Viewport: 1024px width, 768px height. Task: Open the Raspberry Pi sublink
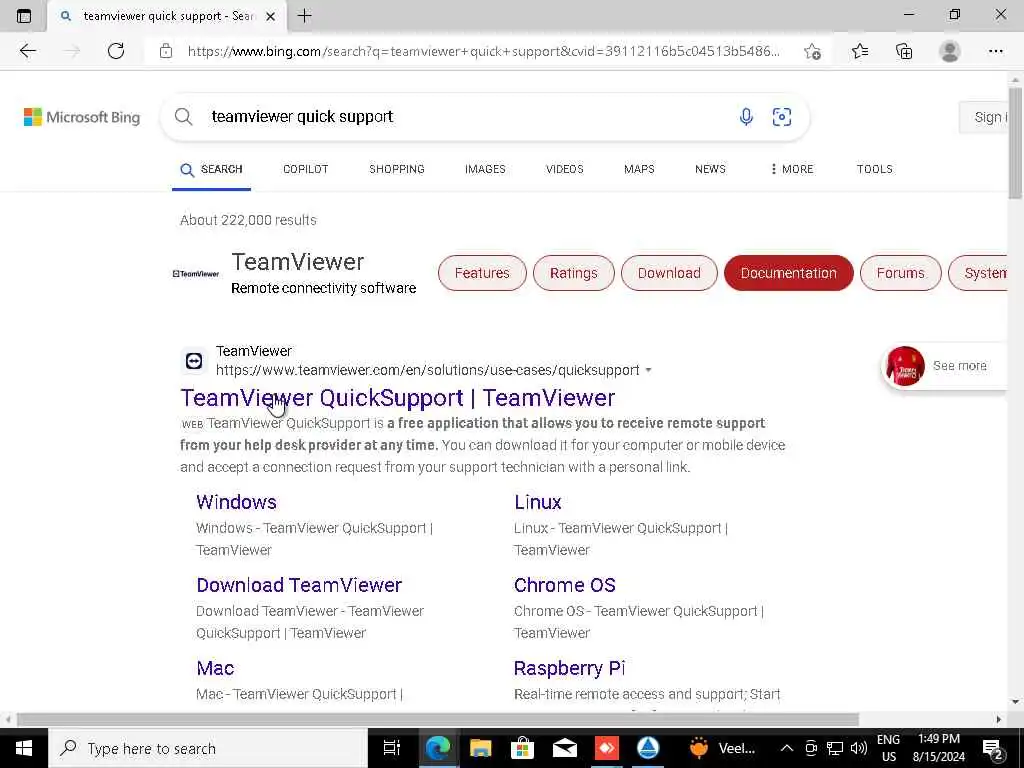point(569,668)
